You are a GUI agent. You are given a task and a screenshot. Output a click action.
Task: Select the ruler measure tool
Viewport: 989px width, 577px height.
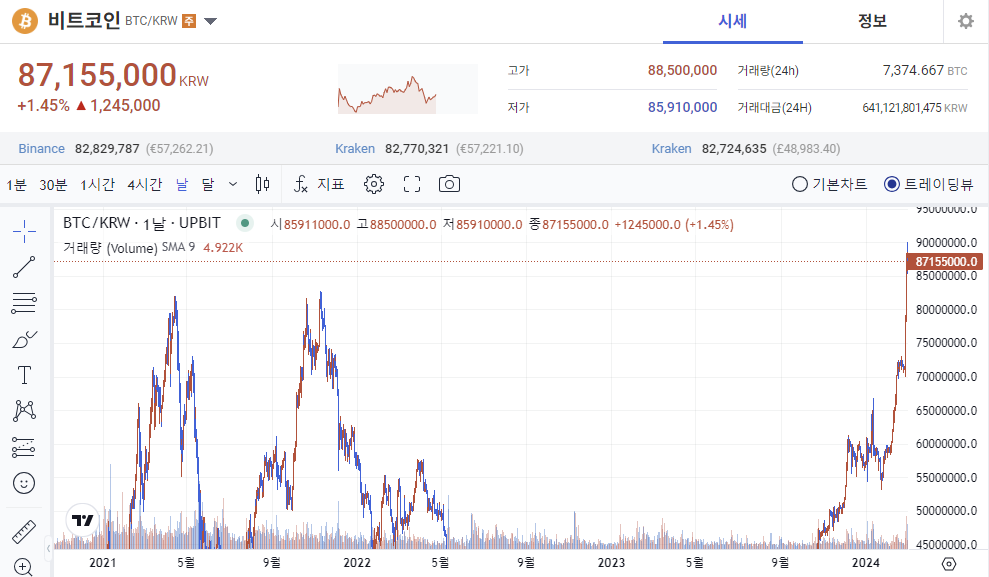click(24, 532)
